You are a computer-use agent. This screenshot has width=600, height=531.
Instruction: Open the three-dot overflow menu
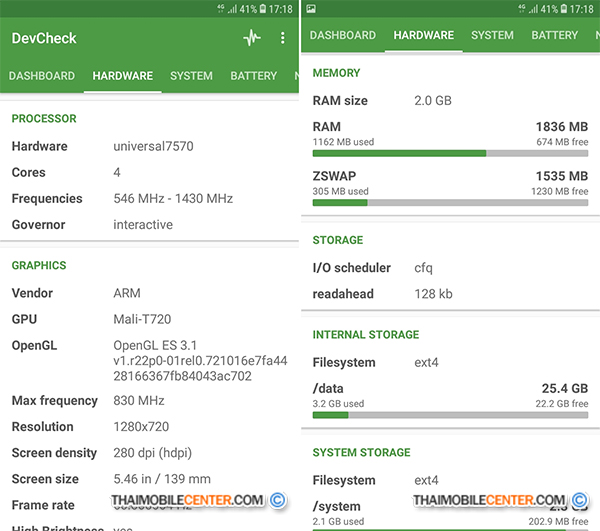pos(282,38)
